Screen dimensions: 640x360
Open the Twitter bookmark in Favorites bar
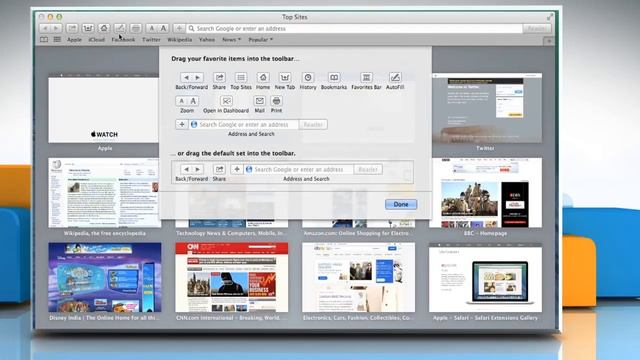151,40
